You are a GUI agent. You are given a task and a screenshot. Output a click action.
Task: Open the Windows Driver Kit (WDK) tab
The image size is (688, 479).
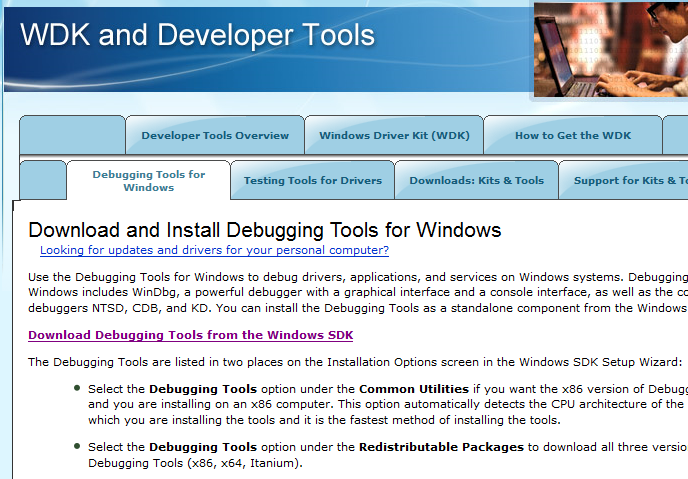[x=394, y=135]
